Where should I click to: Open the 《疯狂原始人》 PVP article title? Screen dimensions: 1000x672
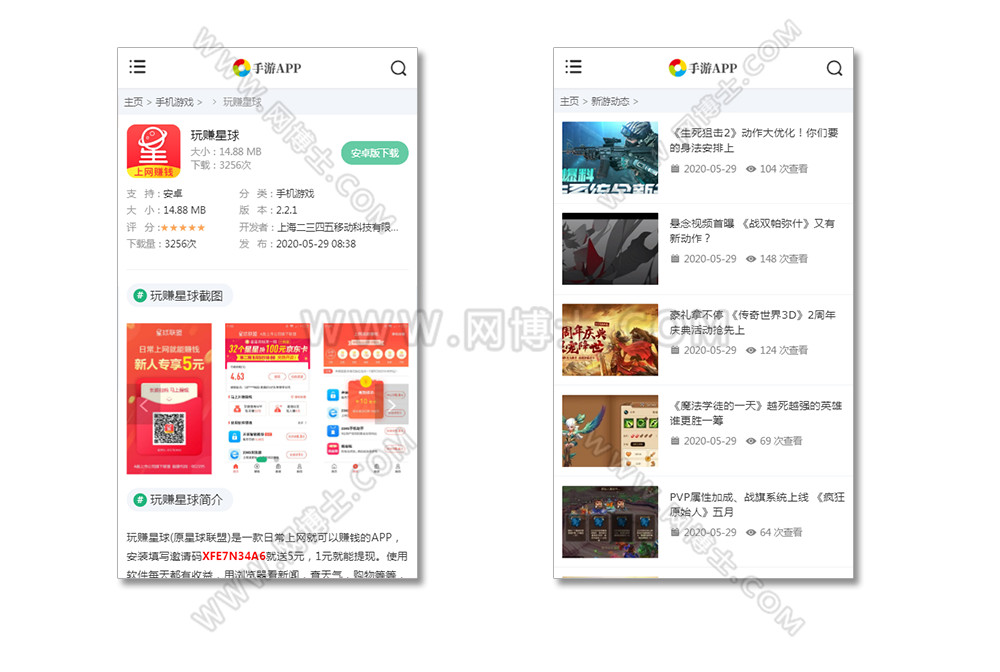(757, 504)
